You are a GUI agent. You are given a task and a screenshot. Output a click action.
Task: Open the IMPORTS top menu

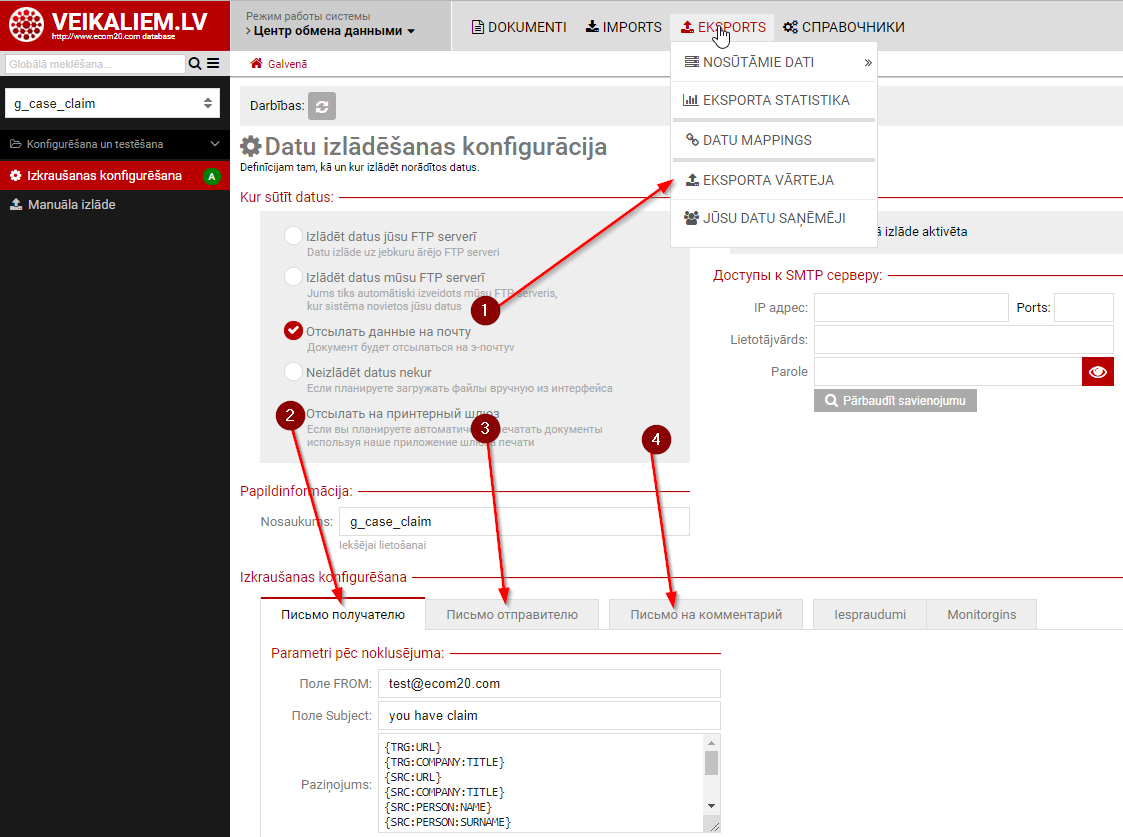(x=623, y=27)
